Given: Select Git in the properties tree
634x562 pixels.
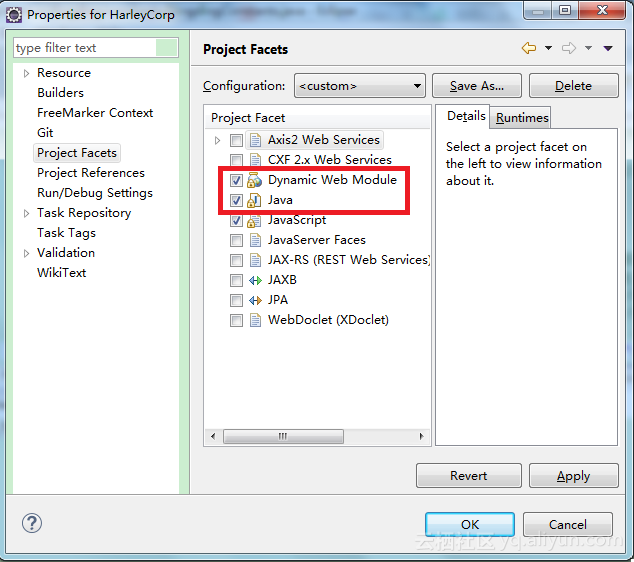Looking at the screenshot, I should [45, 133].
